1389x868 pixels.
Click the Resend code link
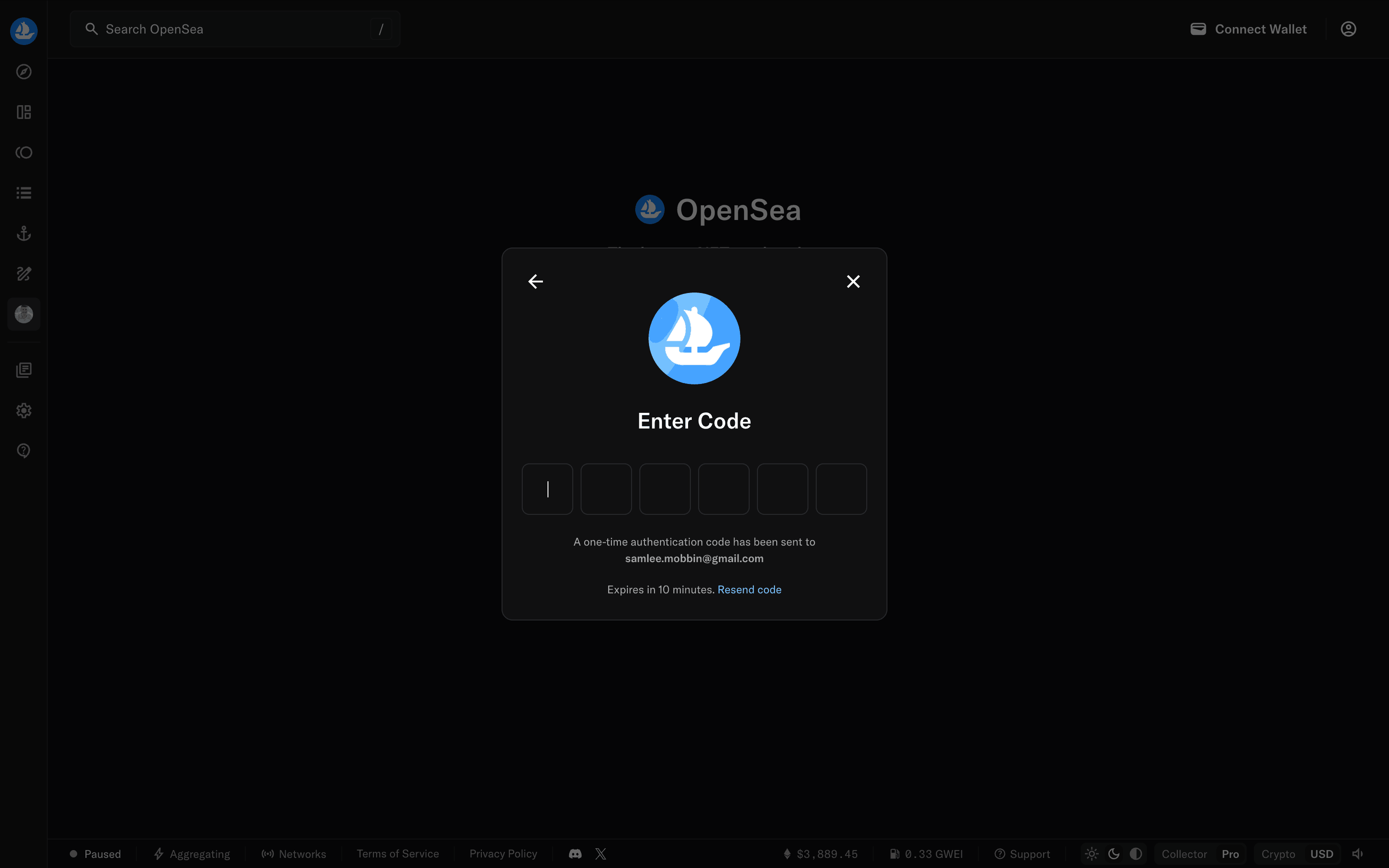(x=749, y=590)
